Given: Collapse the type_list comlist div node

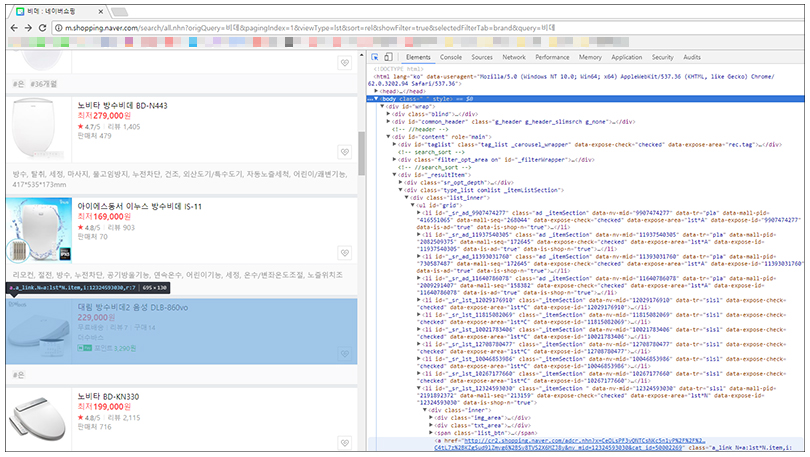Looking at the screenshot, I should coord(400,190).
